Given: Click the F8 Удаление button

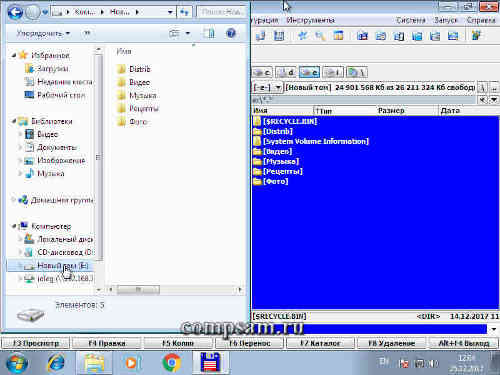Looking at the screenshot, I should (391, 343).
